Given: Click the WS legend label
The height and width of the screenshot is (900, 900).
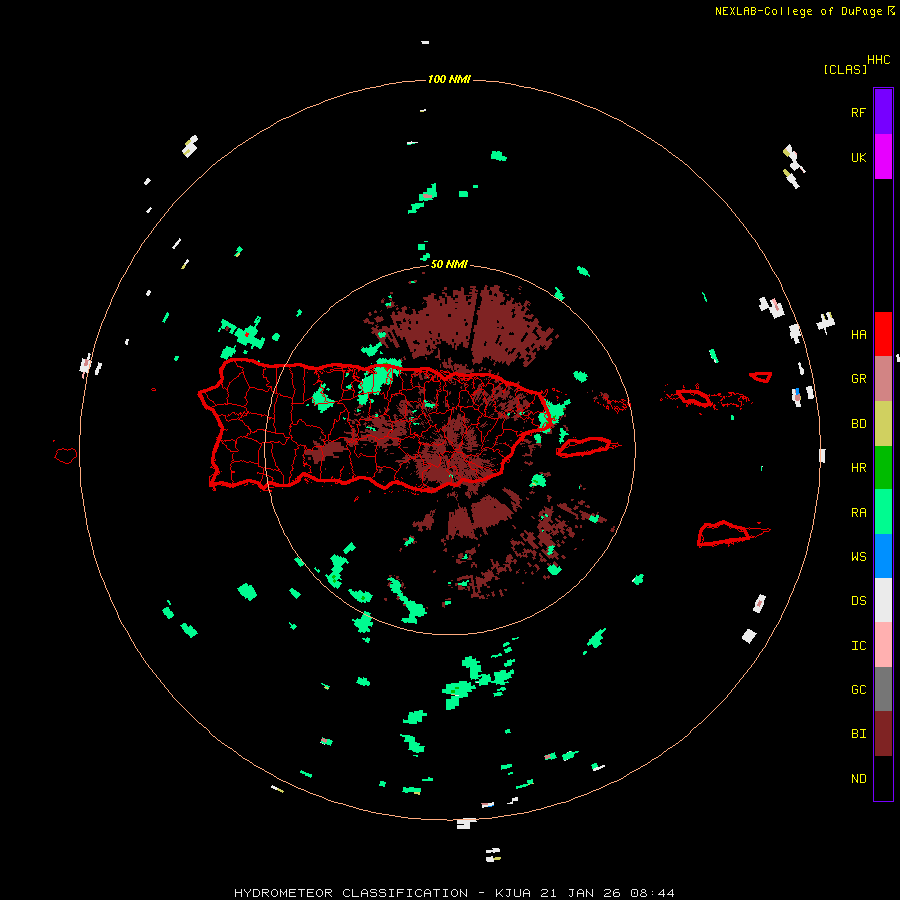Looking at the screenshot, I should pyautogui.click(x=858, y=557).
